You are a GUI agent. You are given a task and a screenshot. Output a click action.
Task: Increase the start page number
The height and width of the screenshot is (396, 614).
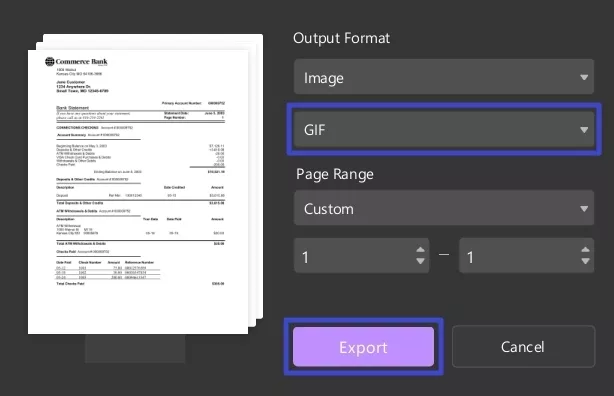tap(420, 250)
